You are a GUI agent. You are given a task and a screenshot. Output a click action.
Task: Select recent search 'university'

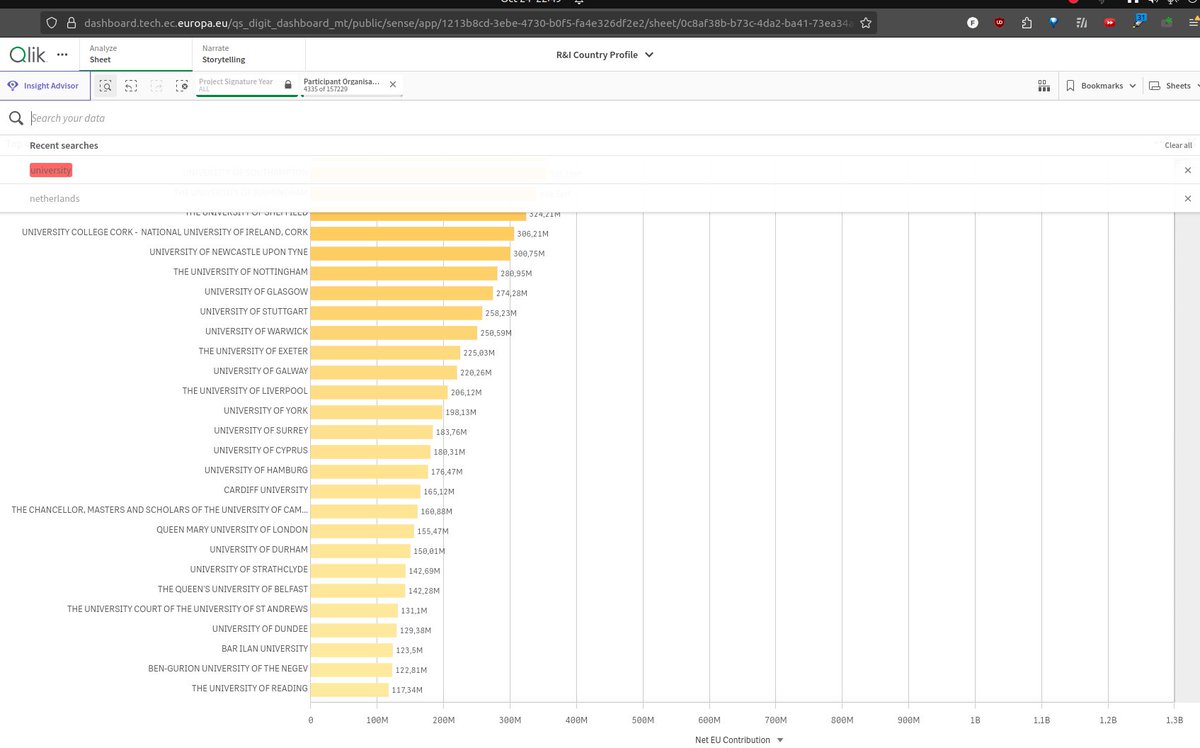point(51,170)
